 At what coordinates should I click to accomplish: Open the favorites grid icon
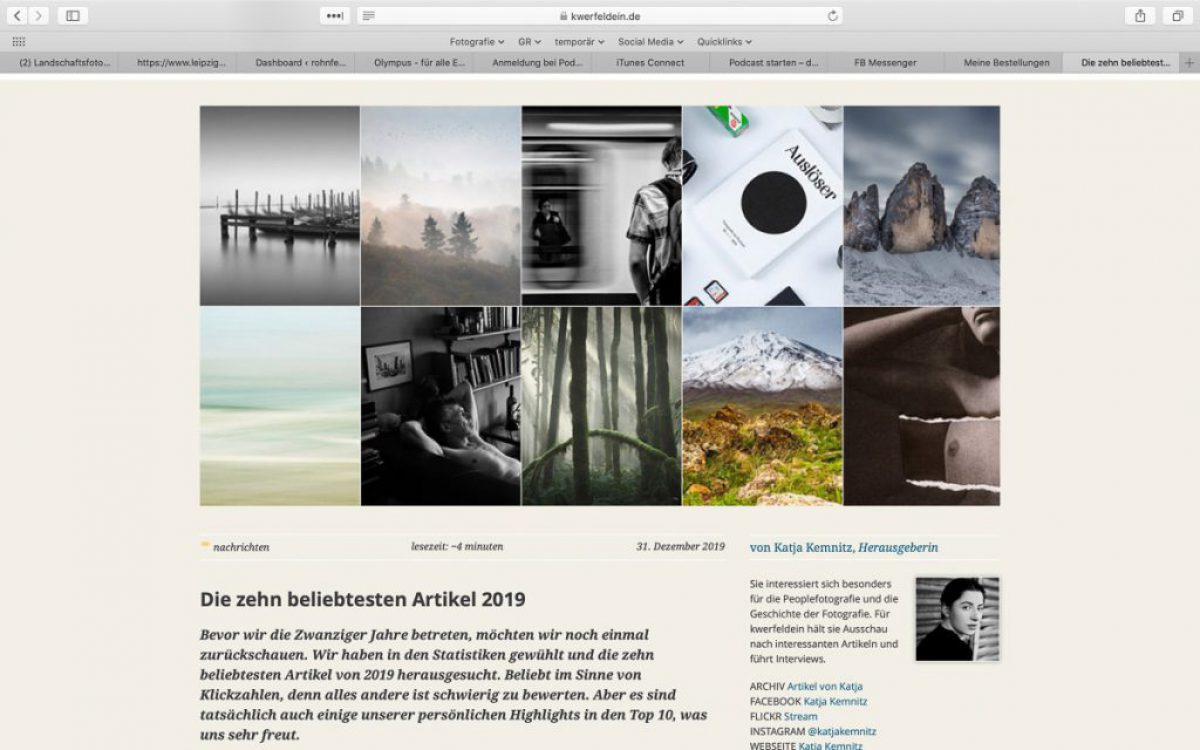[18, 42]
